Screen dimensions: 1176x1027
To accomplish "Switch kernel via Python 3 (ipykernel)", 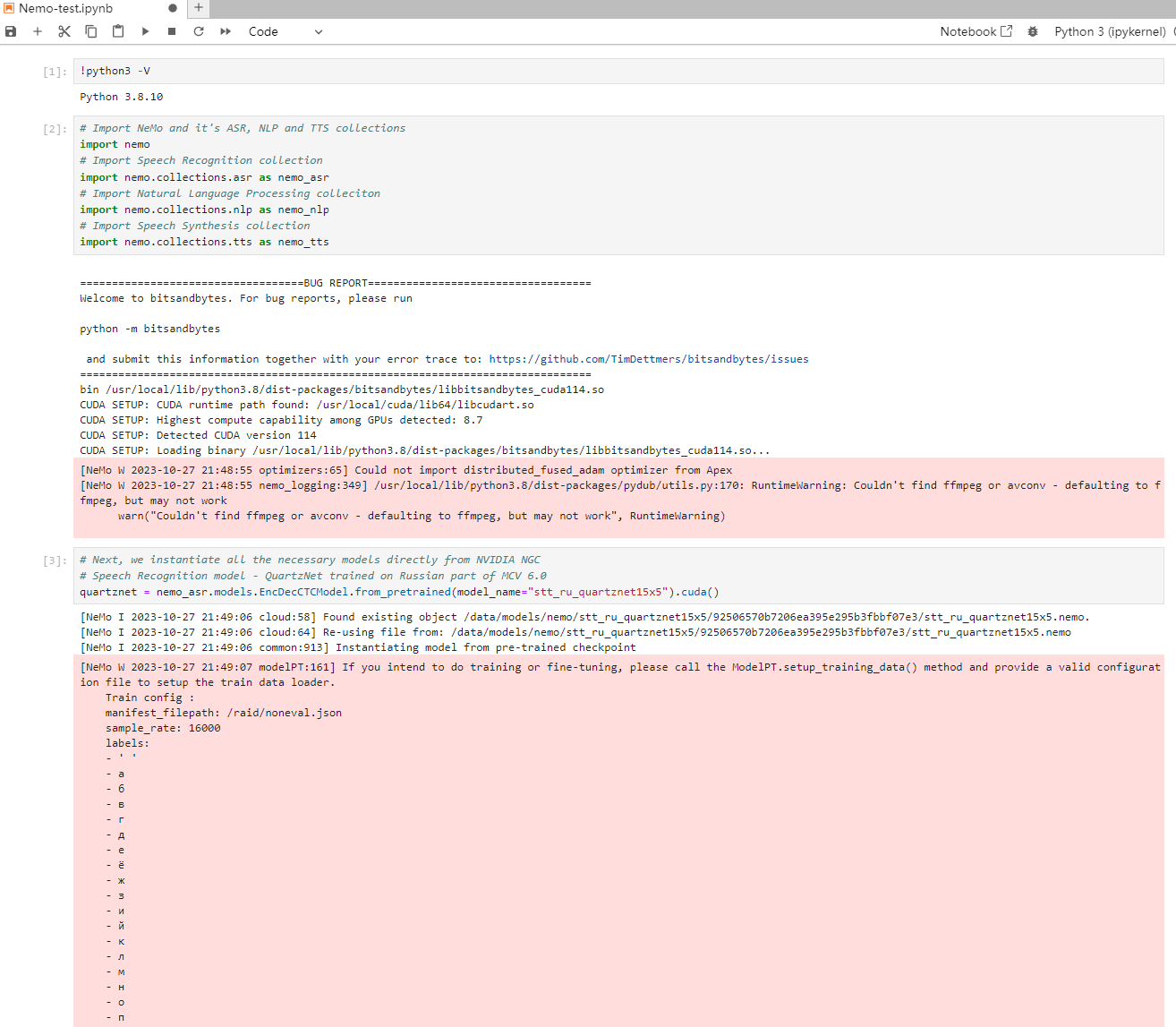I will [1110, 31].
